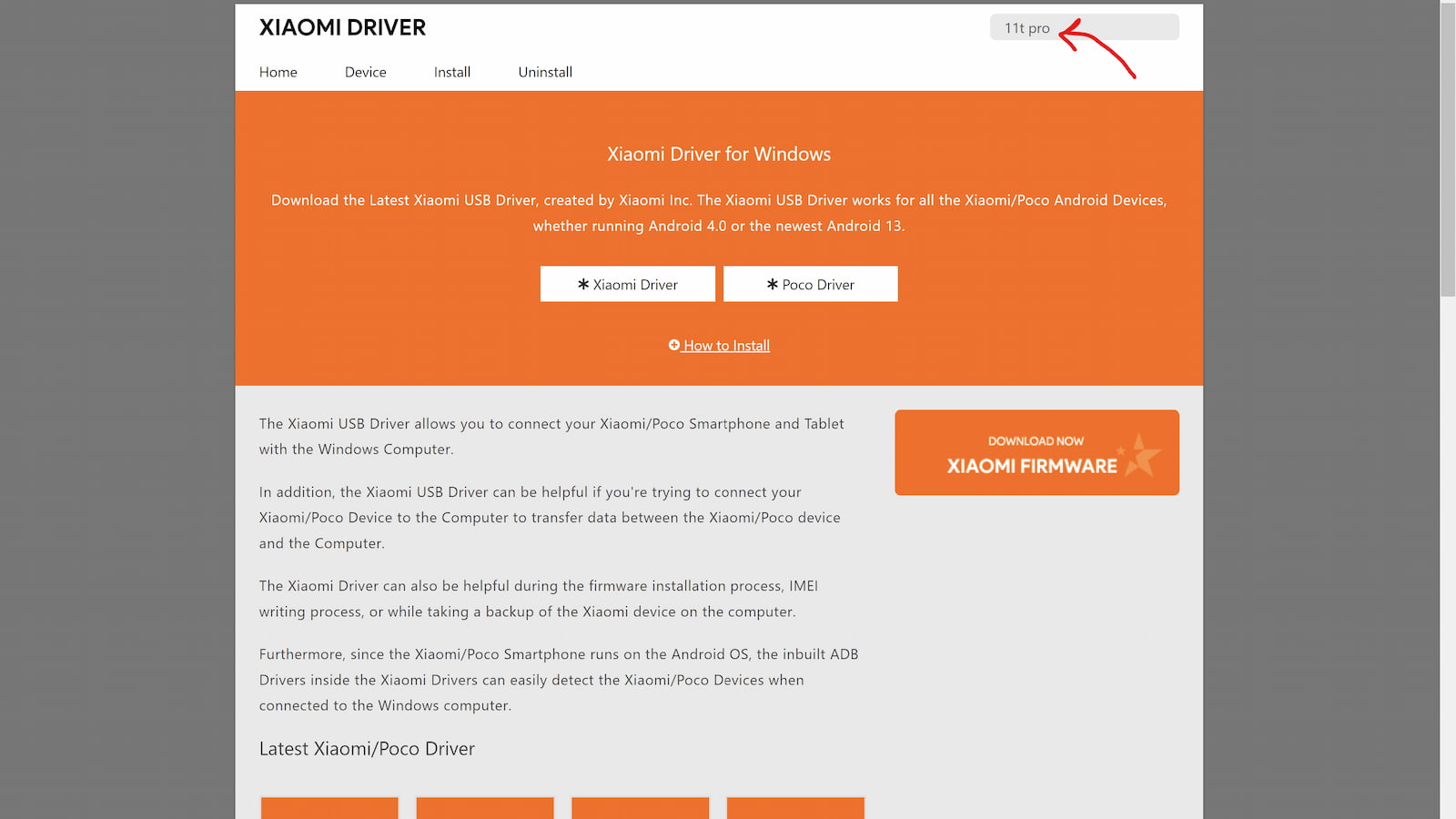1456x819 pixels.
Task: Click the asterisk icon on Xiaomi Driver button
Action: (x=583, y=284)
